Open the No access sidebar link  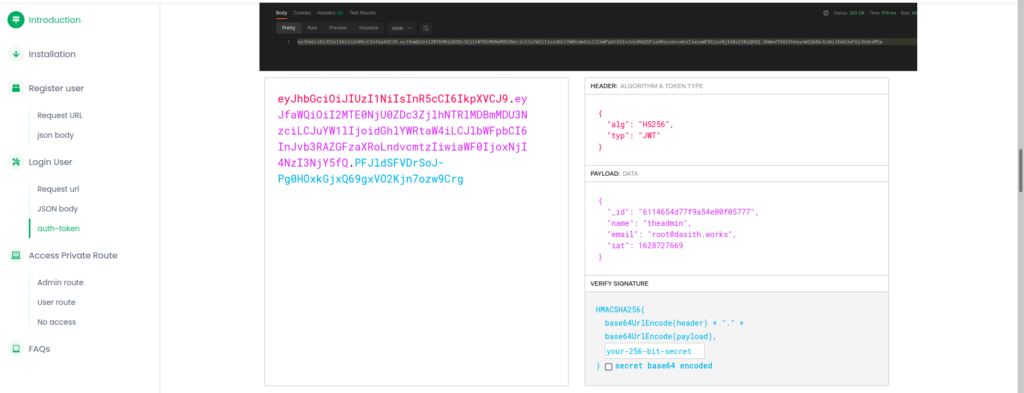point(57,322)
